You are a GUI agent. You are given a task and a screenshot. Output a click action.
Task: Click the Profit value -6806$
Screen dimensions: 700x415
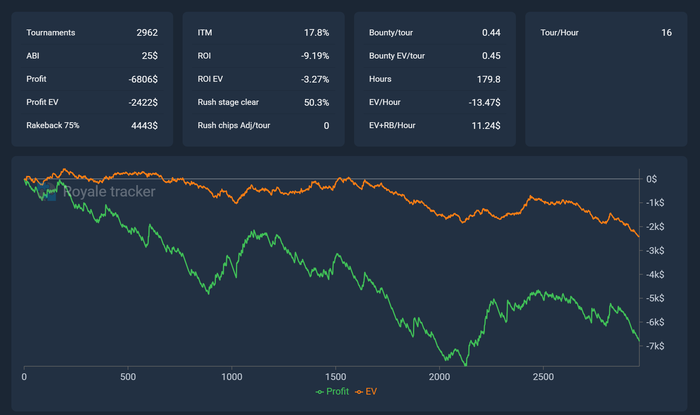141,79
